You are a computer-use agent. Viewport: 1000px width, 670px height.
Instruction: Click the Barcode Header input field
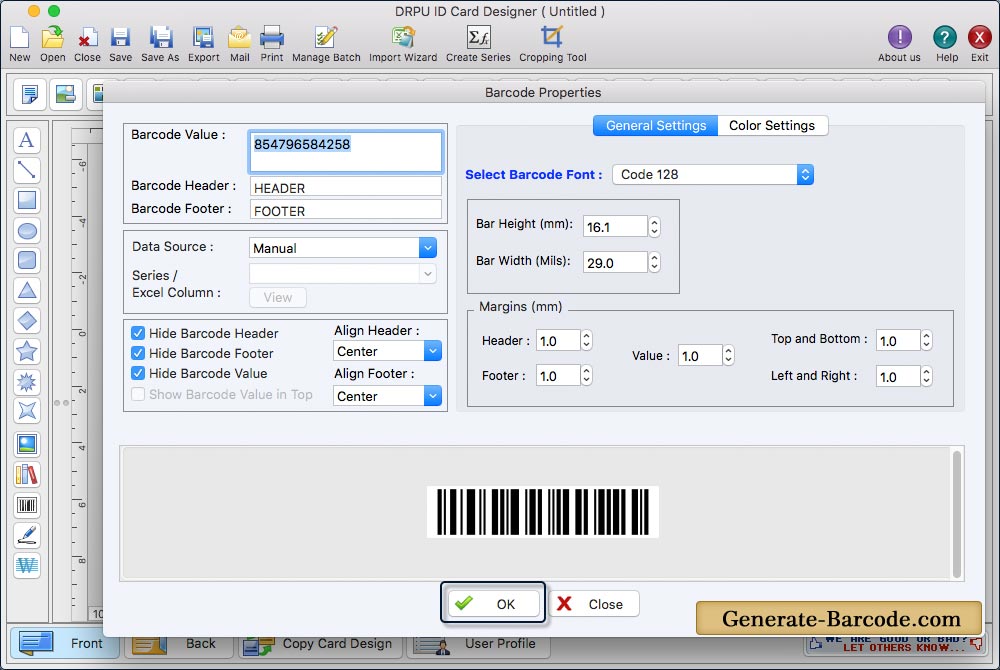pos(345,187)
